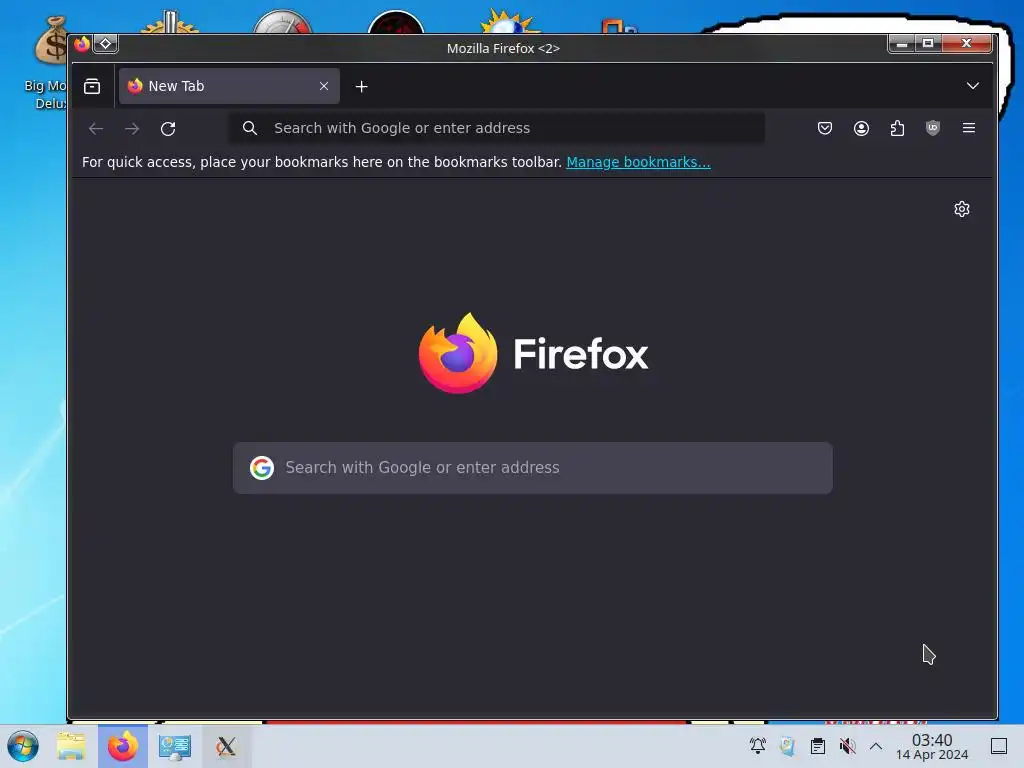
Task: Click the center Google search box
Action: point(532,468)
